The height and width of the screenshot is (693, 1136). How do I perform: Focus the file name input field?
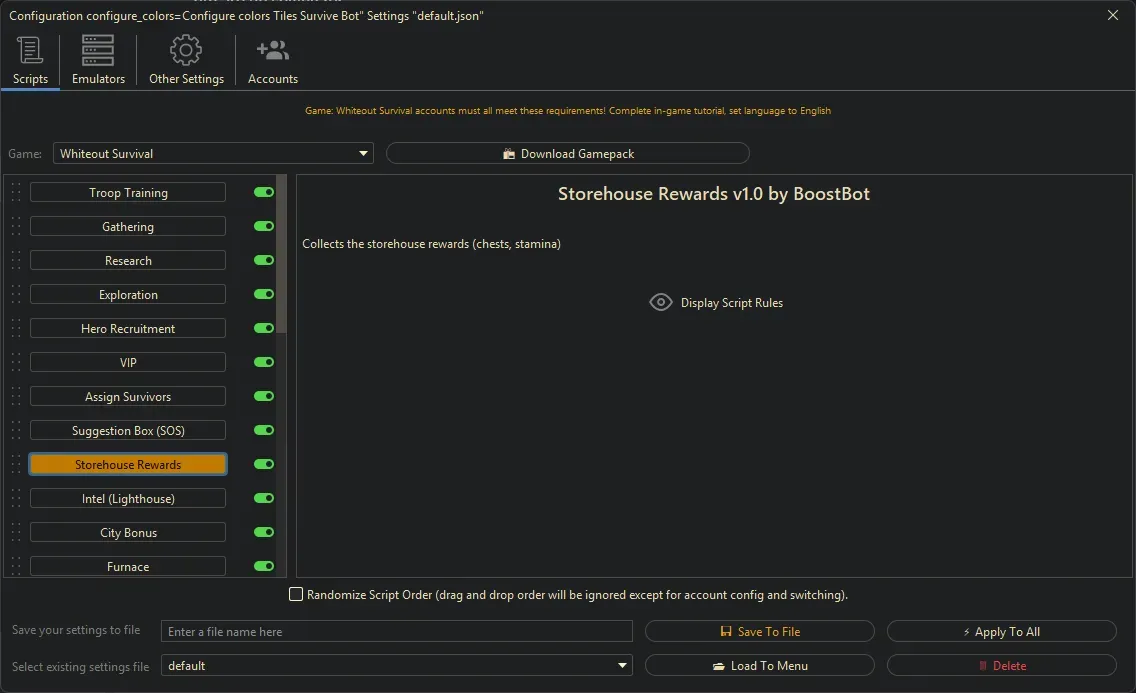(x=397, y=632)
